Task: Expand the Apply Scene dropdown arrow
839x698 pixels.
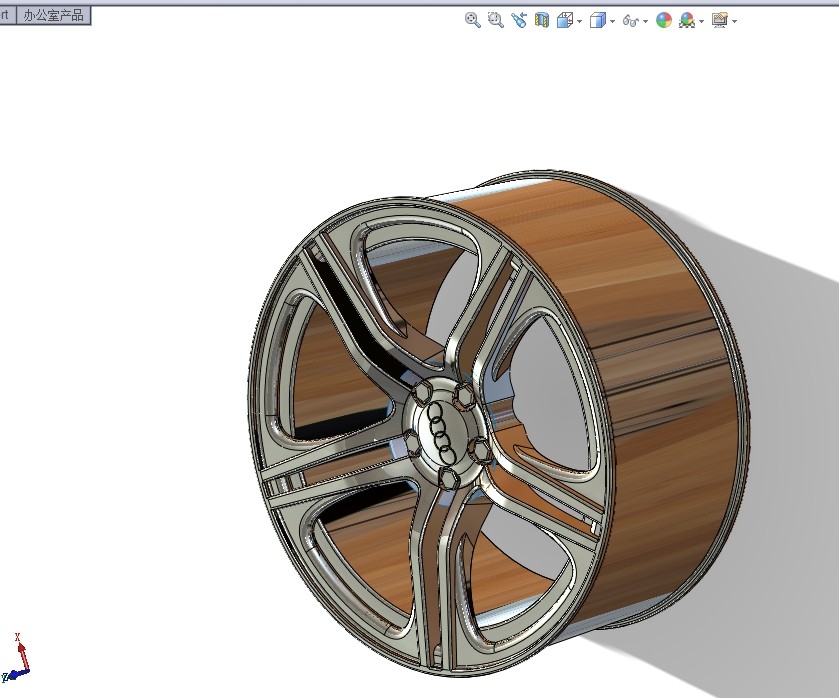Action: 701,21
